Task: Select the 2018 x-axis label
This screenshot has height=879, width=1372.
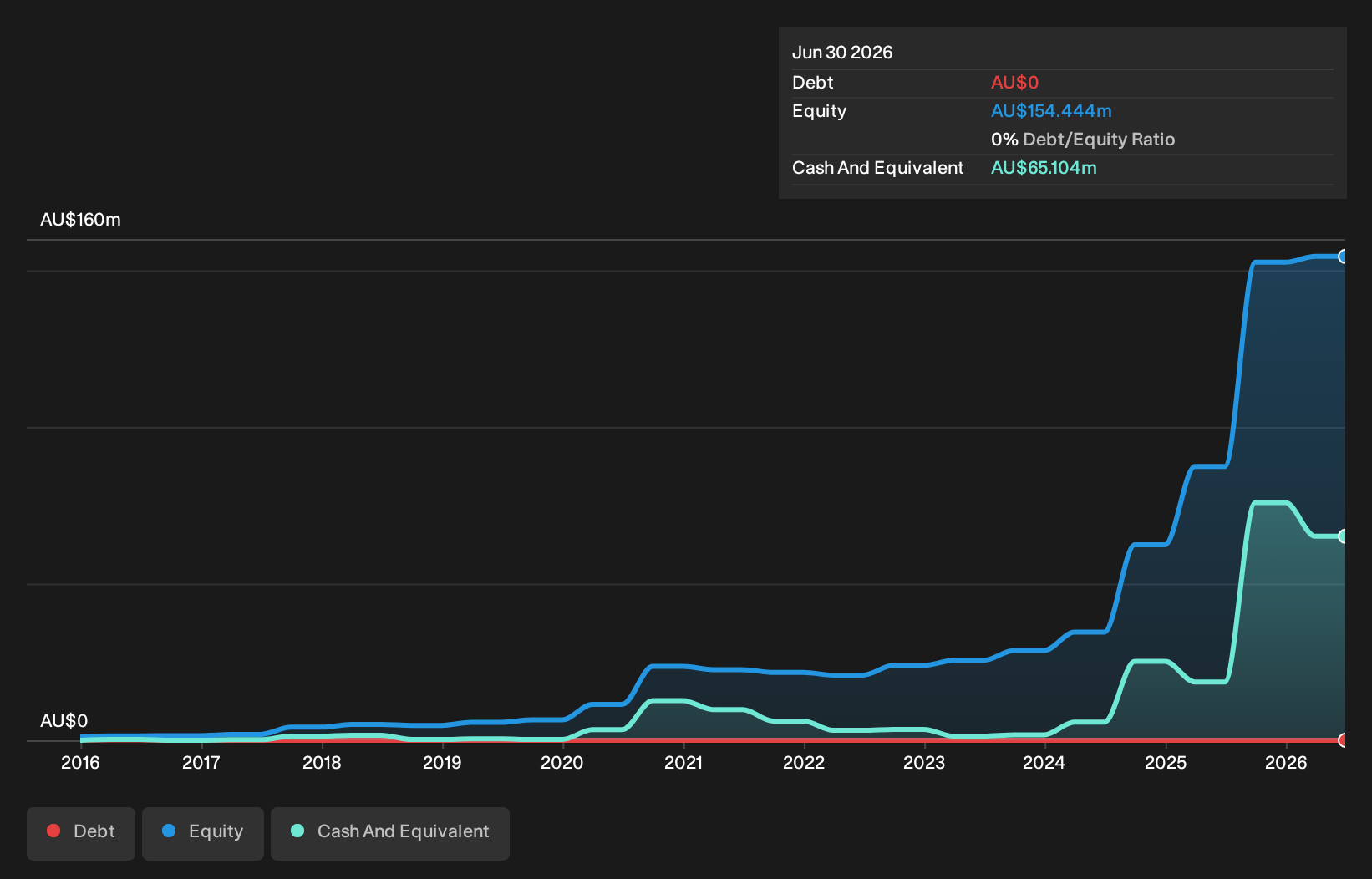Action: tap(322, 762)
